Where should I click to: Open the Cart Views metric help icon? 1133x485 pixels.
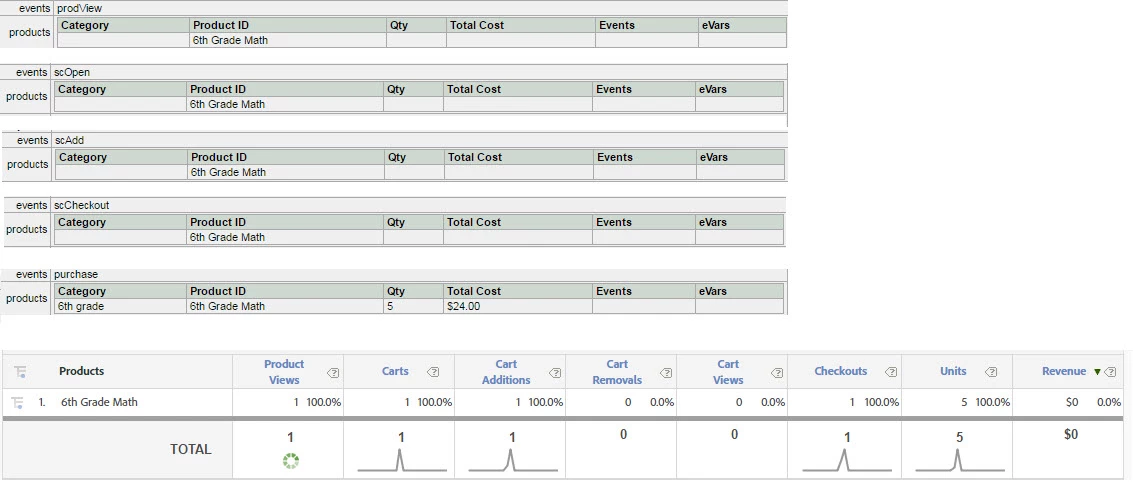(777, 372)
